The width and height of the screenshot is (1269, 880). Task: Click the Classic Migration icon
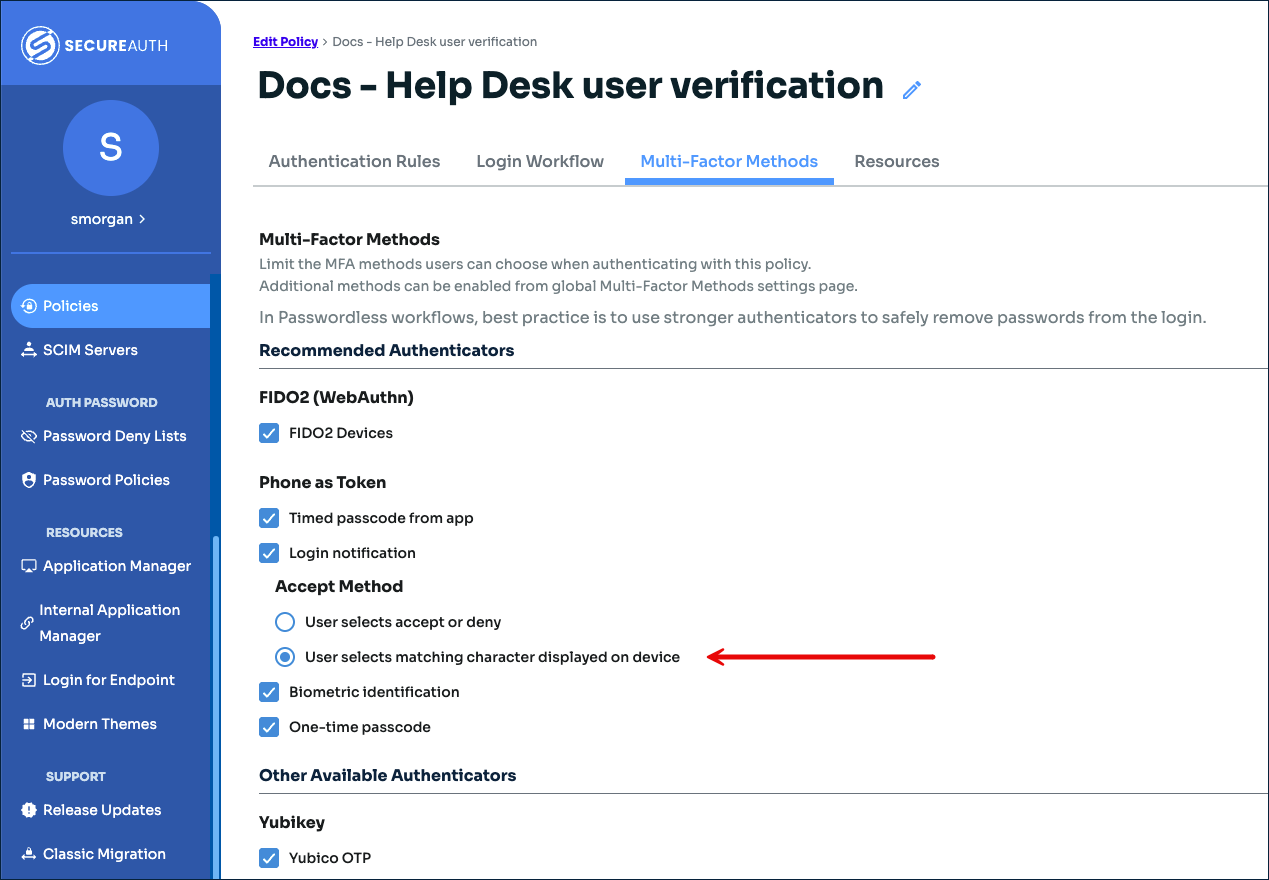[x=29, y=854]
